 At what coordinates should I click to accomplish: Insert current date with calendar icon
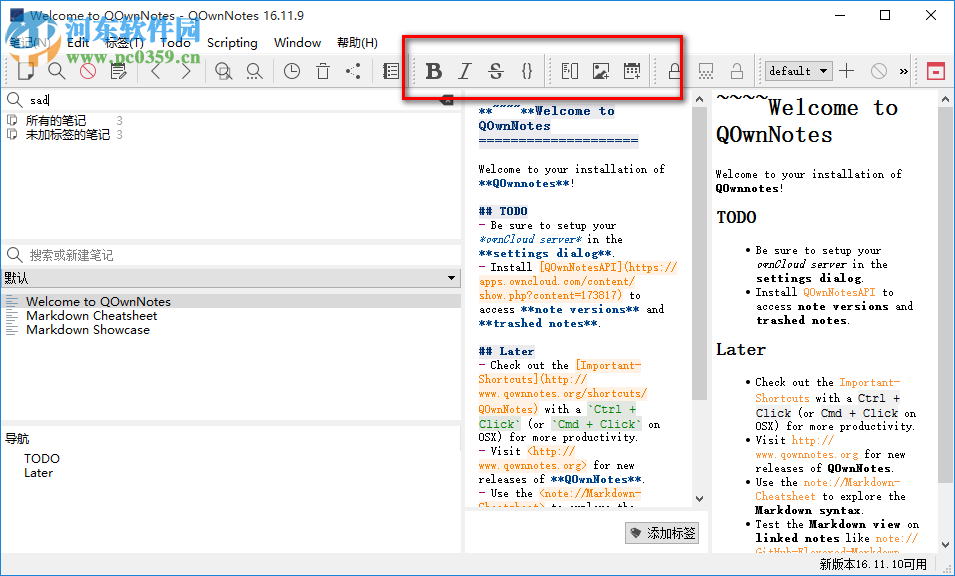click(631, 71)
